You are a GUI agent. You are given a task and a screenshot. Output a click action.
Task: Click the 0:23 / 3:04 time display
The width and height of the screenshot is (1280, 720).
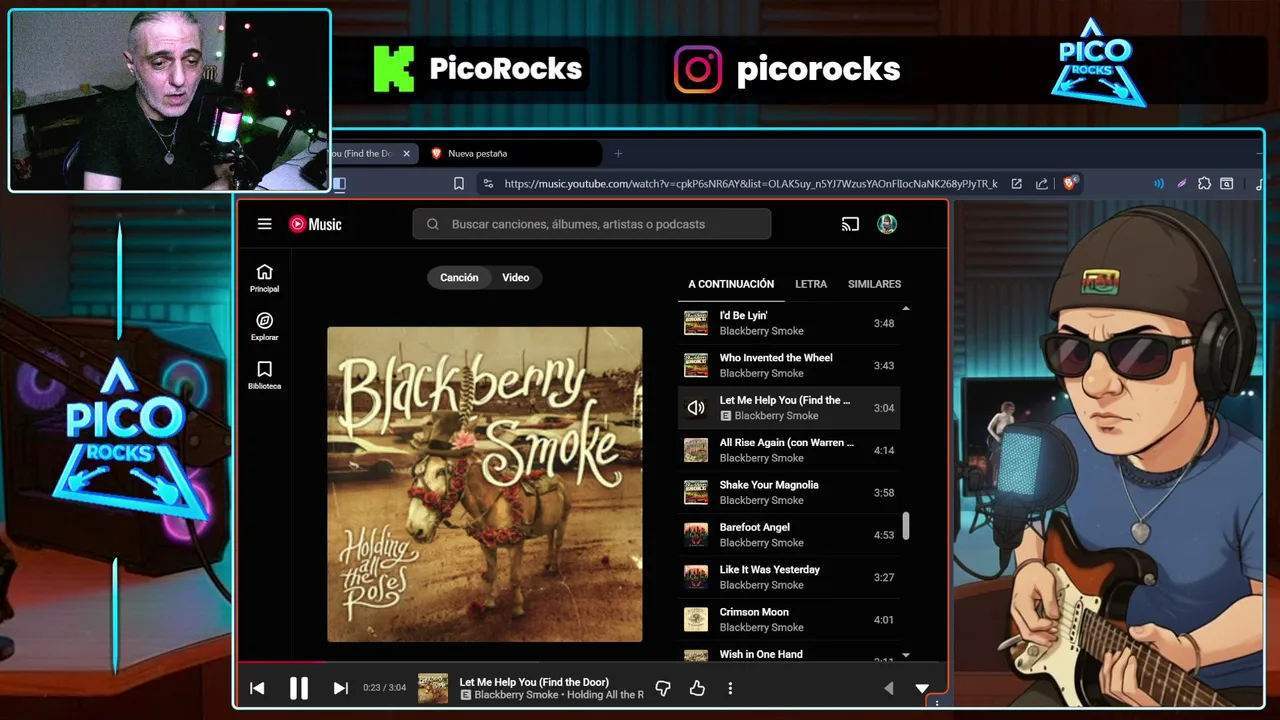tap(384, 688)
